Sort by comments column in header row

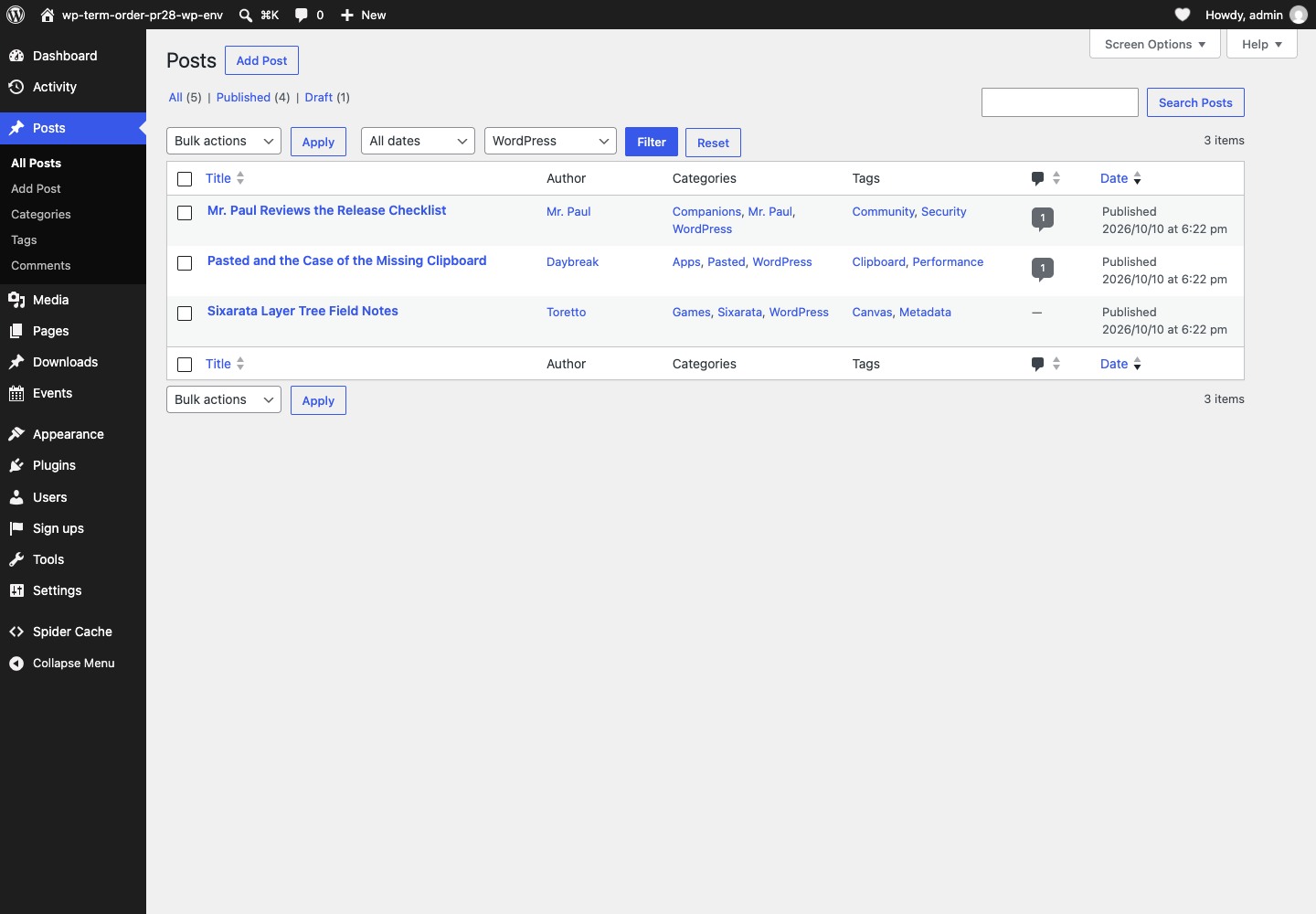click(1045, 178)
